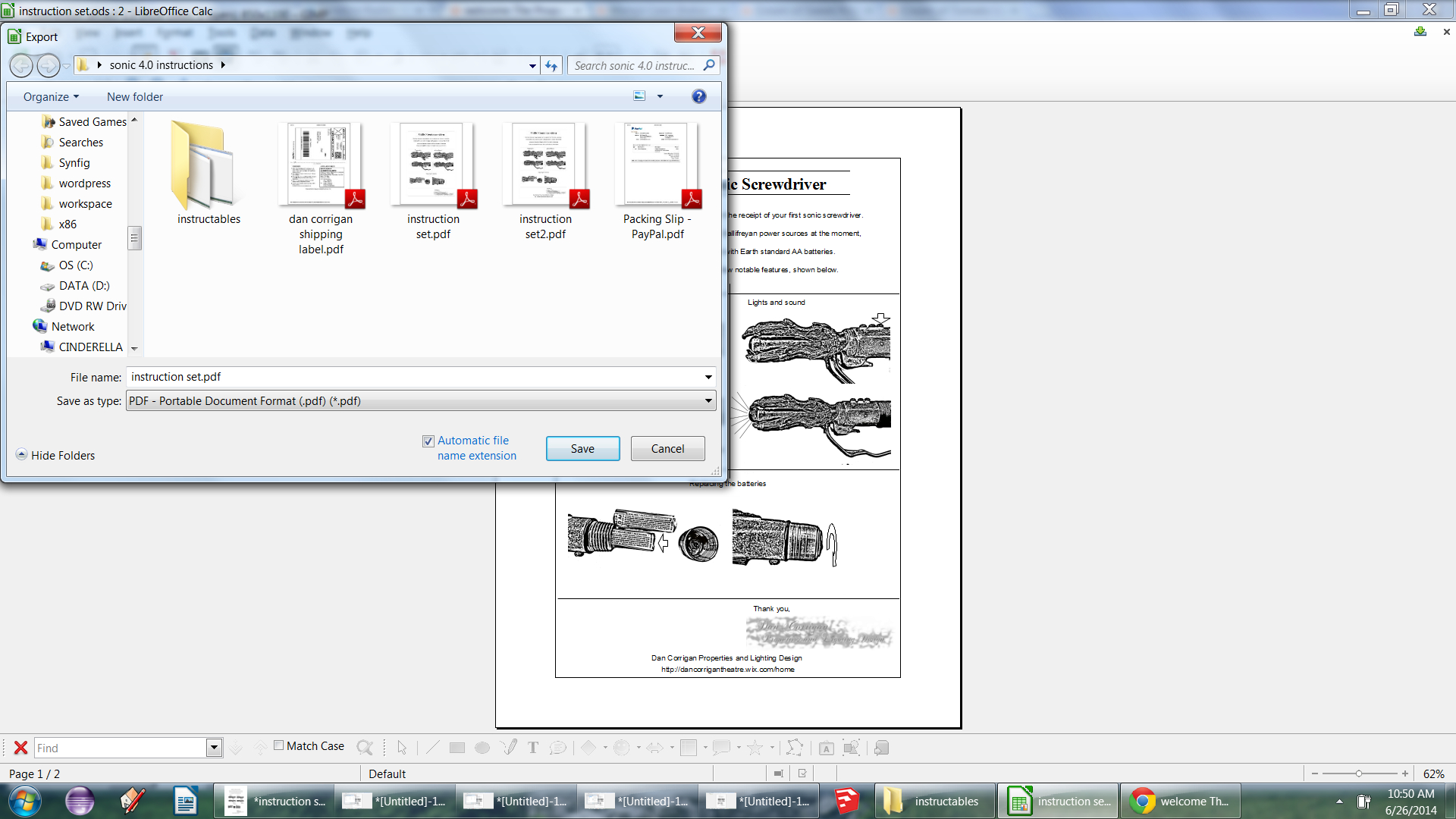Select the Text tool in drawing toolbar
Viewport: 1456px width, 819px height.
pos(533,748)
